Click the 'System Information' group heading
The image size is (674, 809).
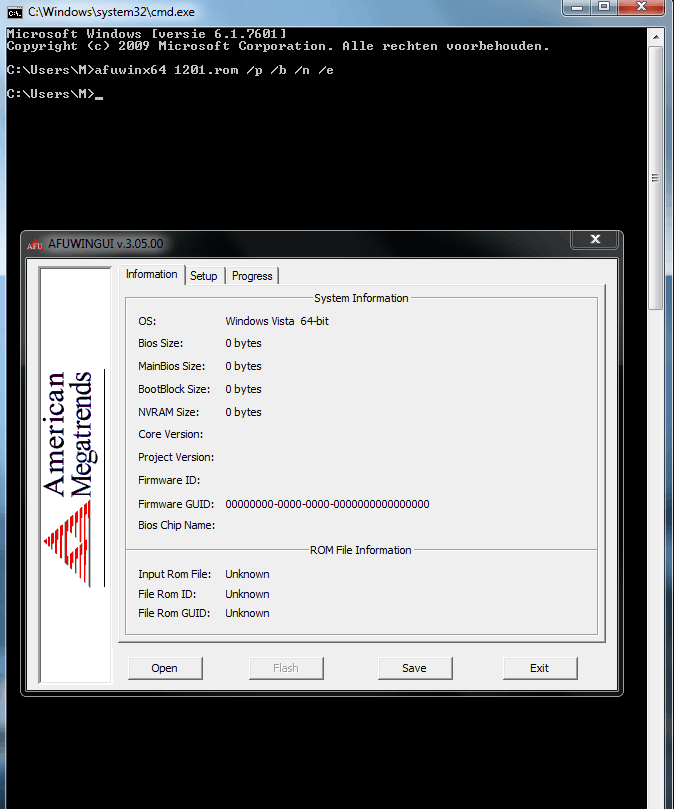361,298
